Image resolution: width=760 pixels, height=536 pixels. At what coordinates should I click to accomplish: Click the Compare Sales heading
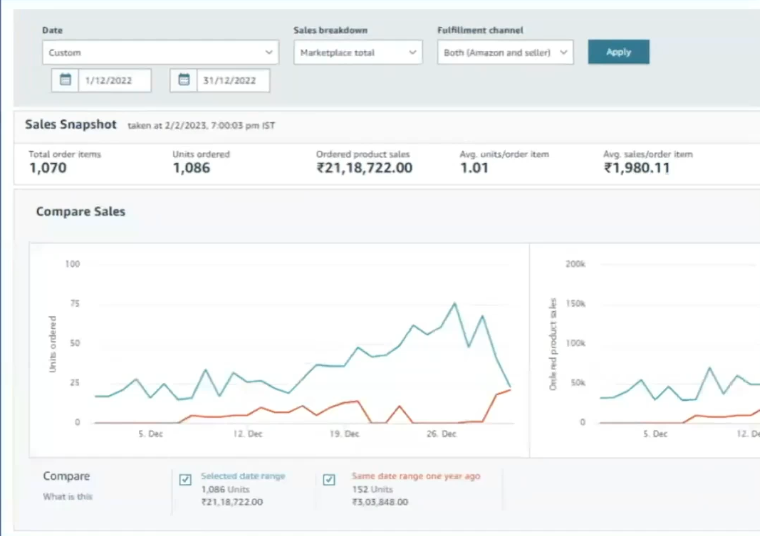(80, 212)
